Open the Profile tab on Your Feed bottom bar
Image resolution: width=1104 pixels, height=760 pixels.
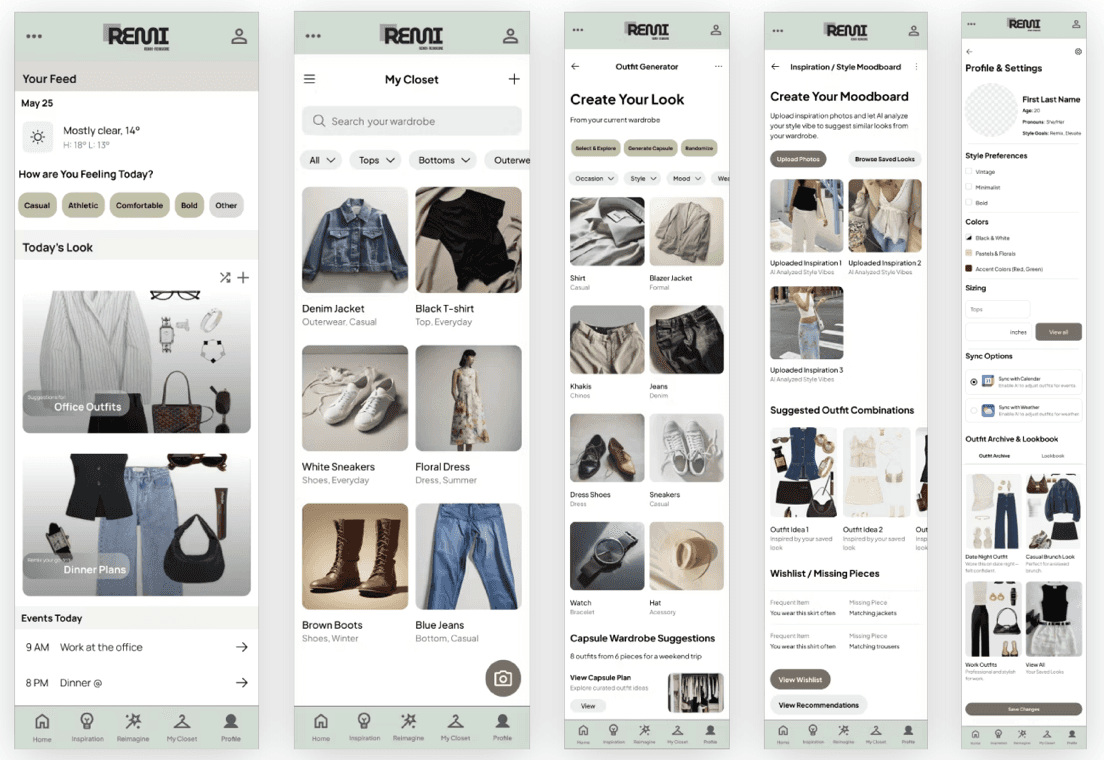click(230, 728)
